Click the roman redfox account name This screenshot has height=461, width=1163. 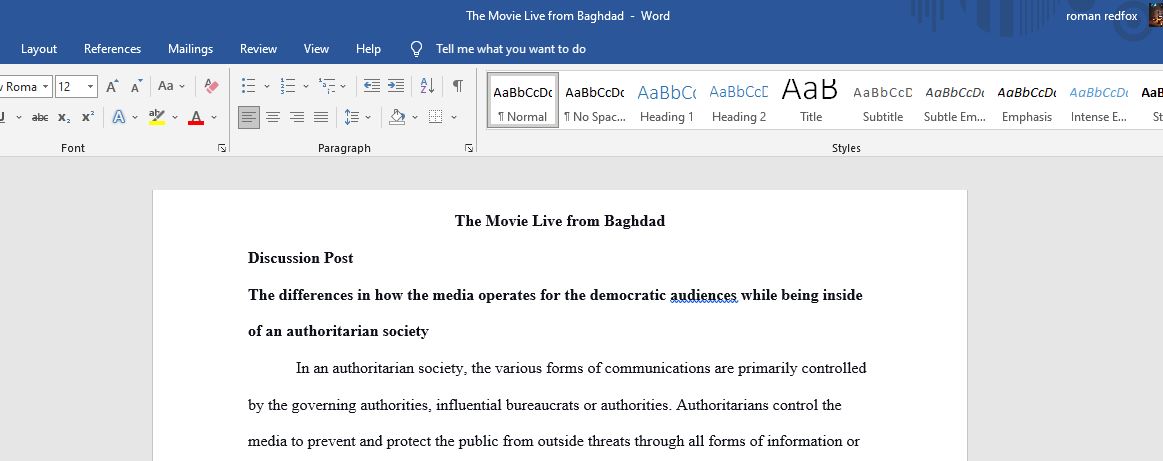click(x=1101, y=16)
